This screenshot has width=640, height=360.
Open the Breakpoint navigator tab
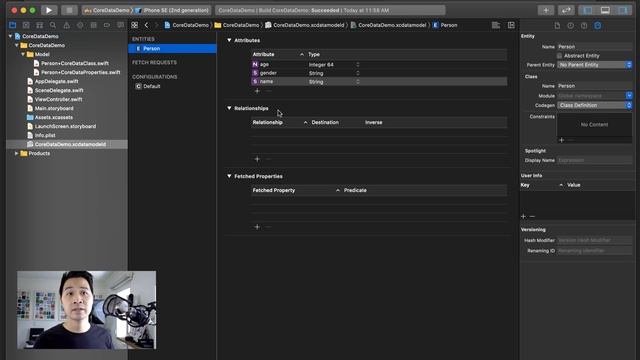(107, 25)
